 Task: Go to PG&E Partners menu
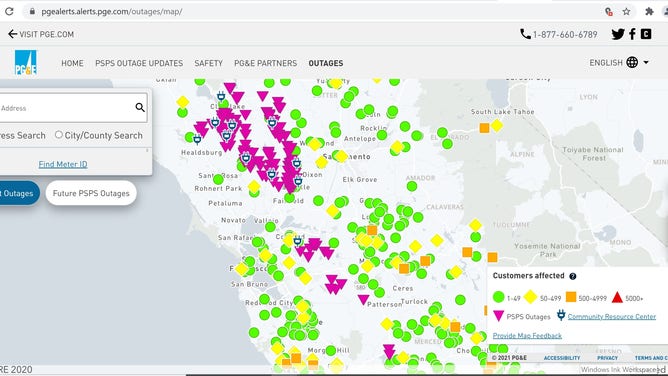[x=265, y=63]
